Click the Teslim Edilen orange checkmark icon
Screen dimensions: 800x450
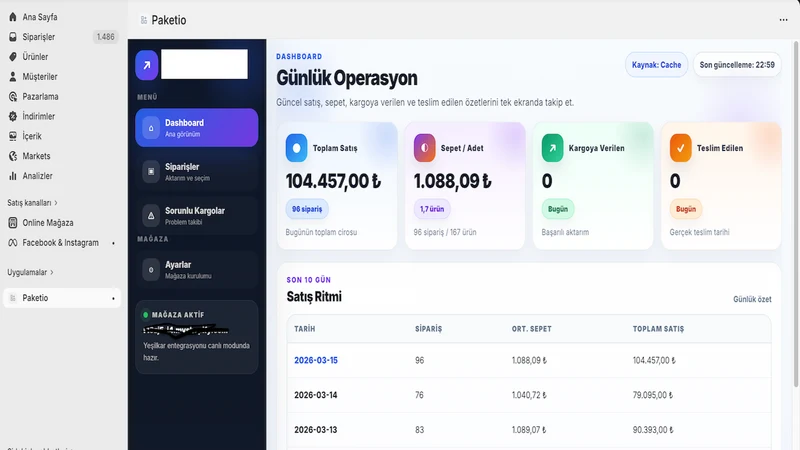pos(681,148)
